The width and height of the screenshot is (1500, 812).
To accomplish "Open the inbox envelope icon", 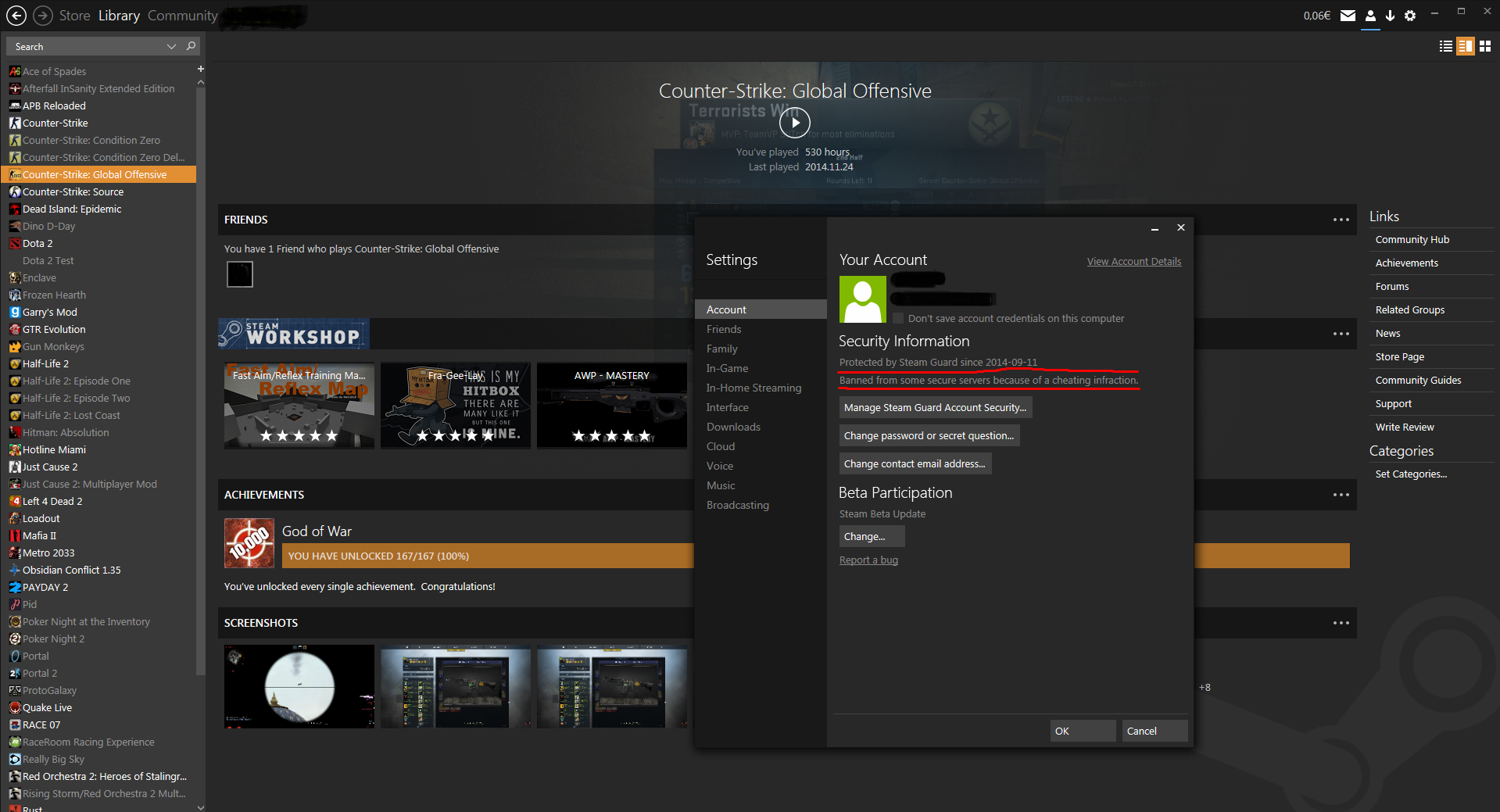I will tap(1348, 16).
